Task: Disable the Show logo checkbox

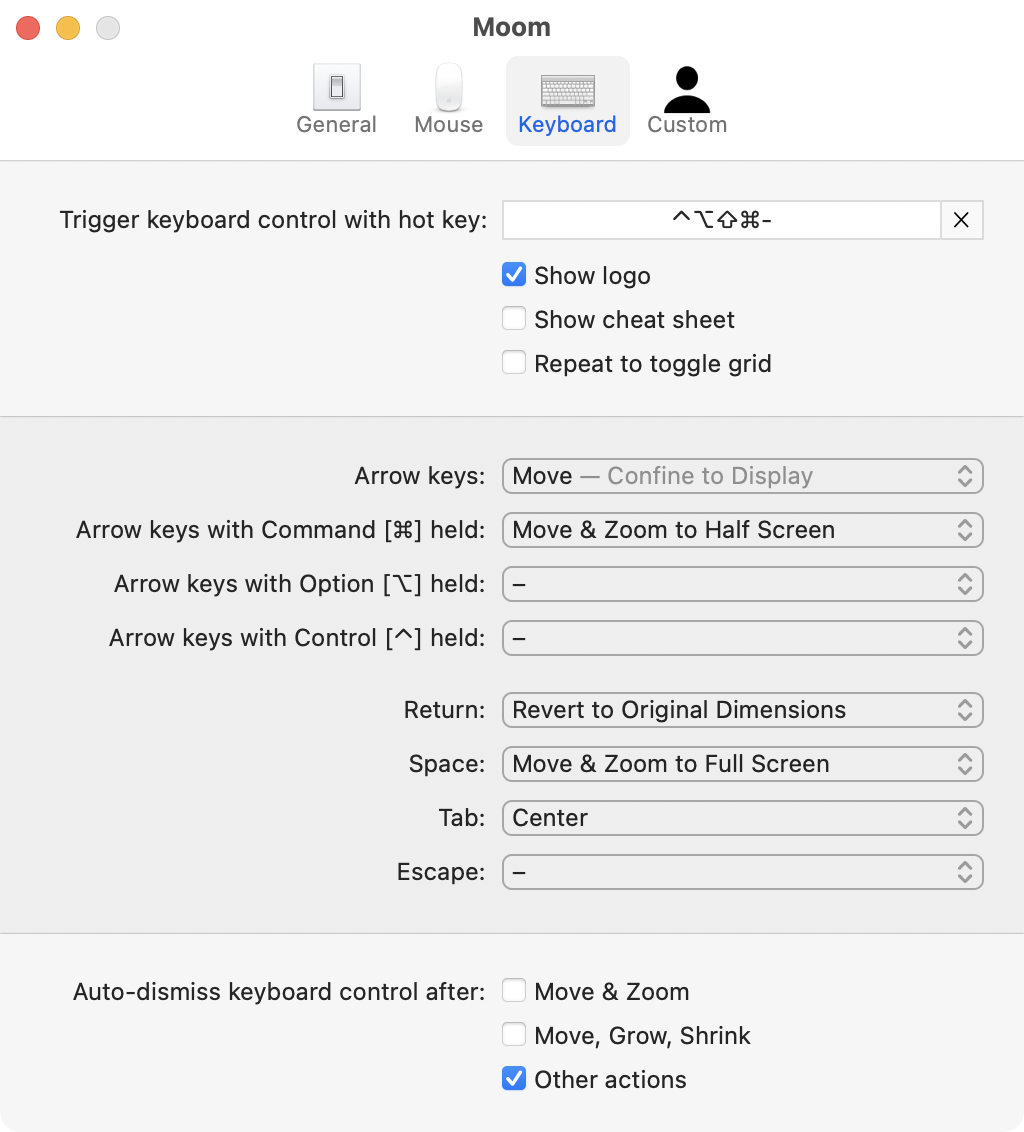Action: tap(514, 275)
